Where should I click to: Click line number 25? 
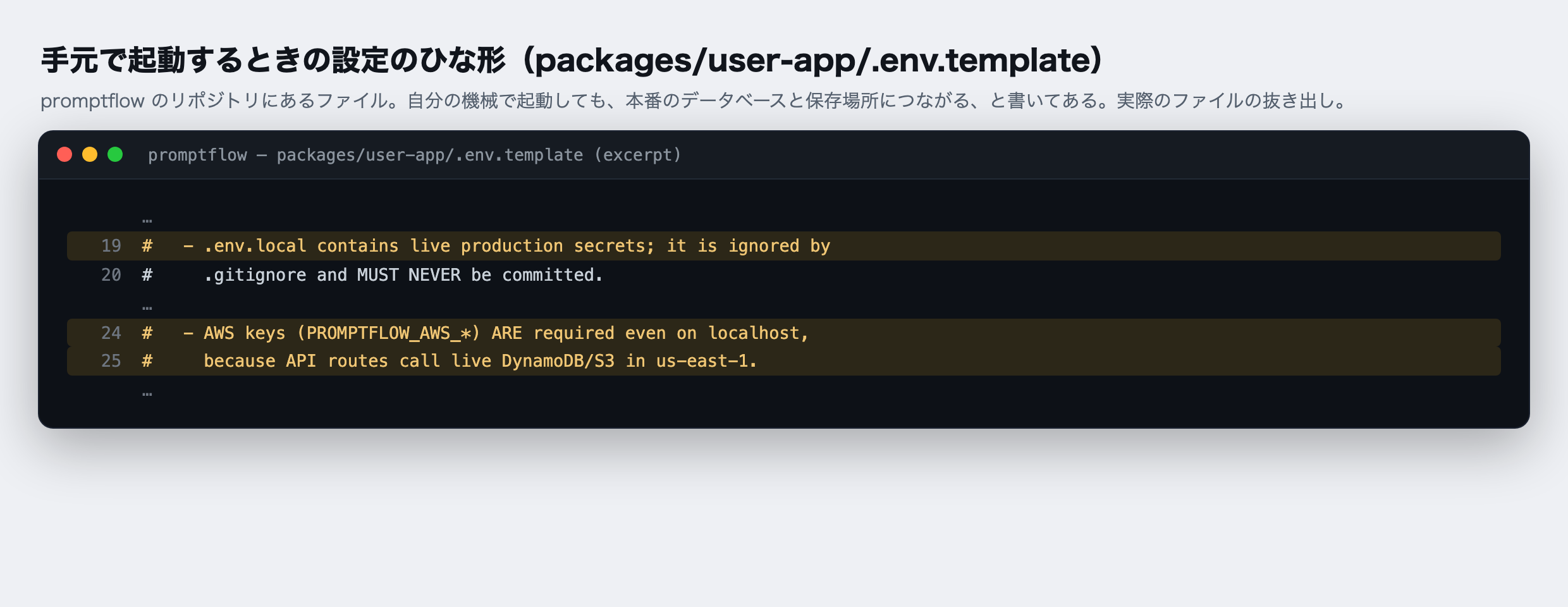(111, 361)
